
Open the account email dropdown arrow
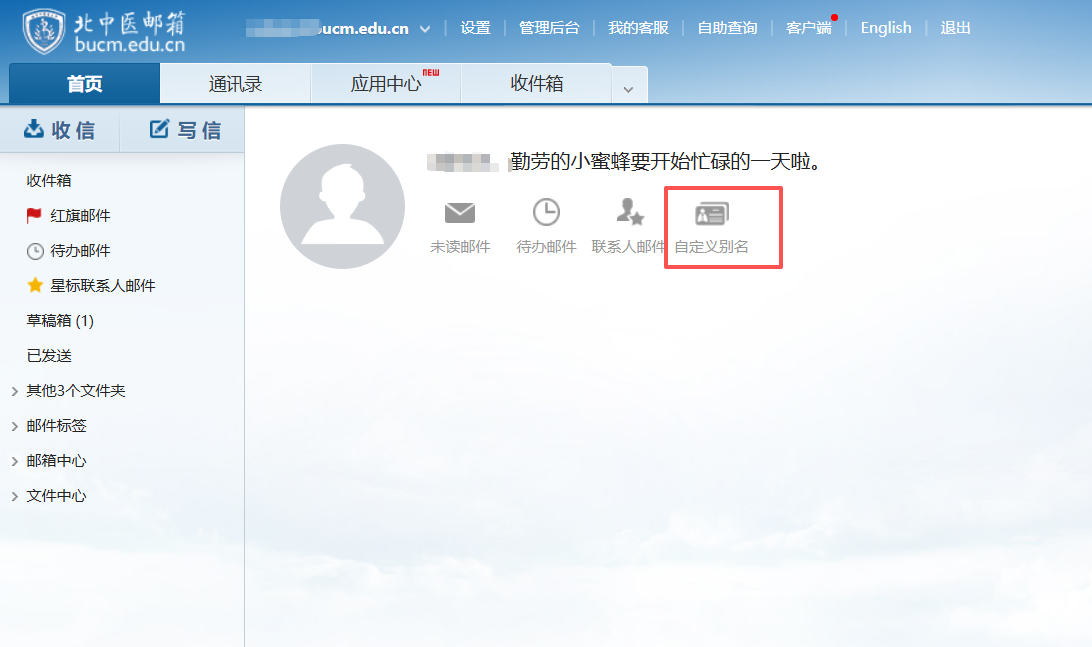tap(425, 29)
